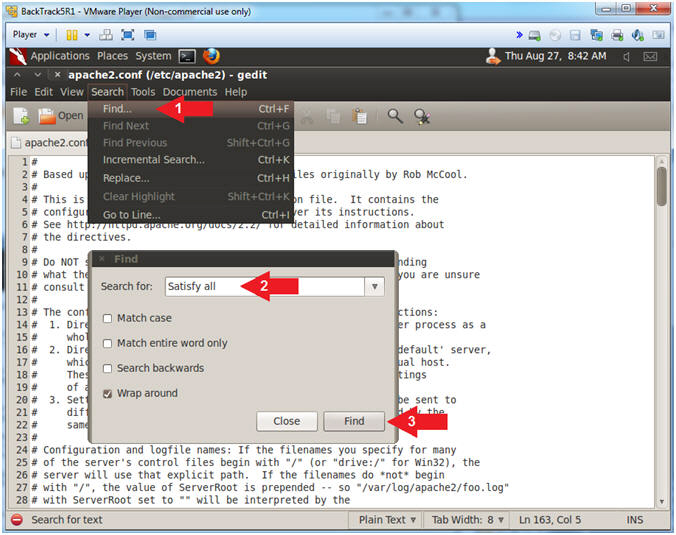
Task: Open the Tab Width dropdown in status bar
Action: click(467, 520)
